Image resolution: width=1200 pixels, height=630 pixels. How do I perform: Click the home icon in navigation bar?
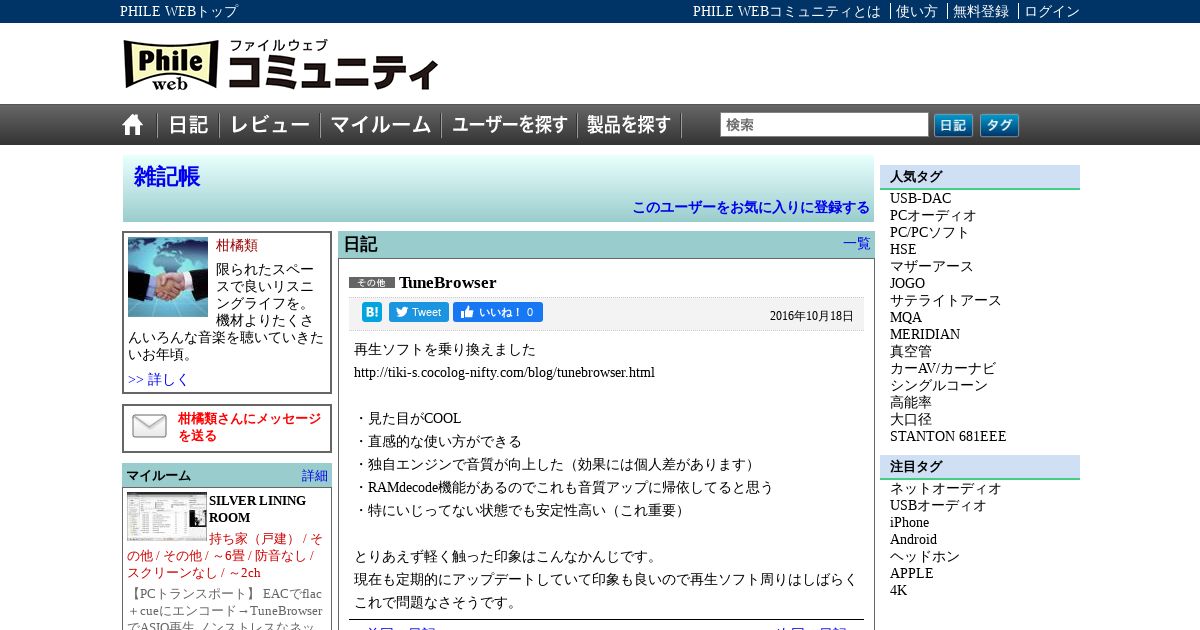(133, 125)
